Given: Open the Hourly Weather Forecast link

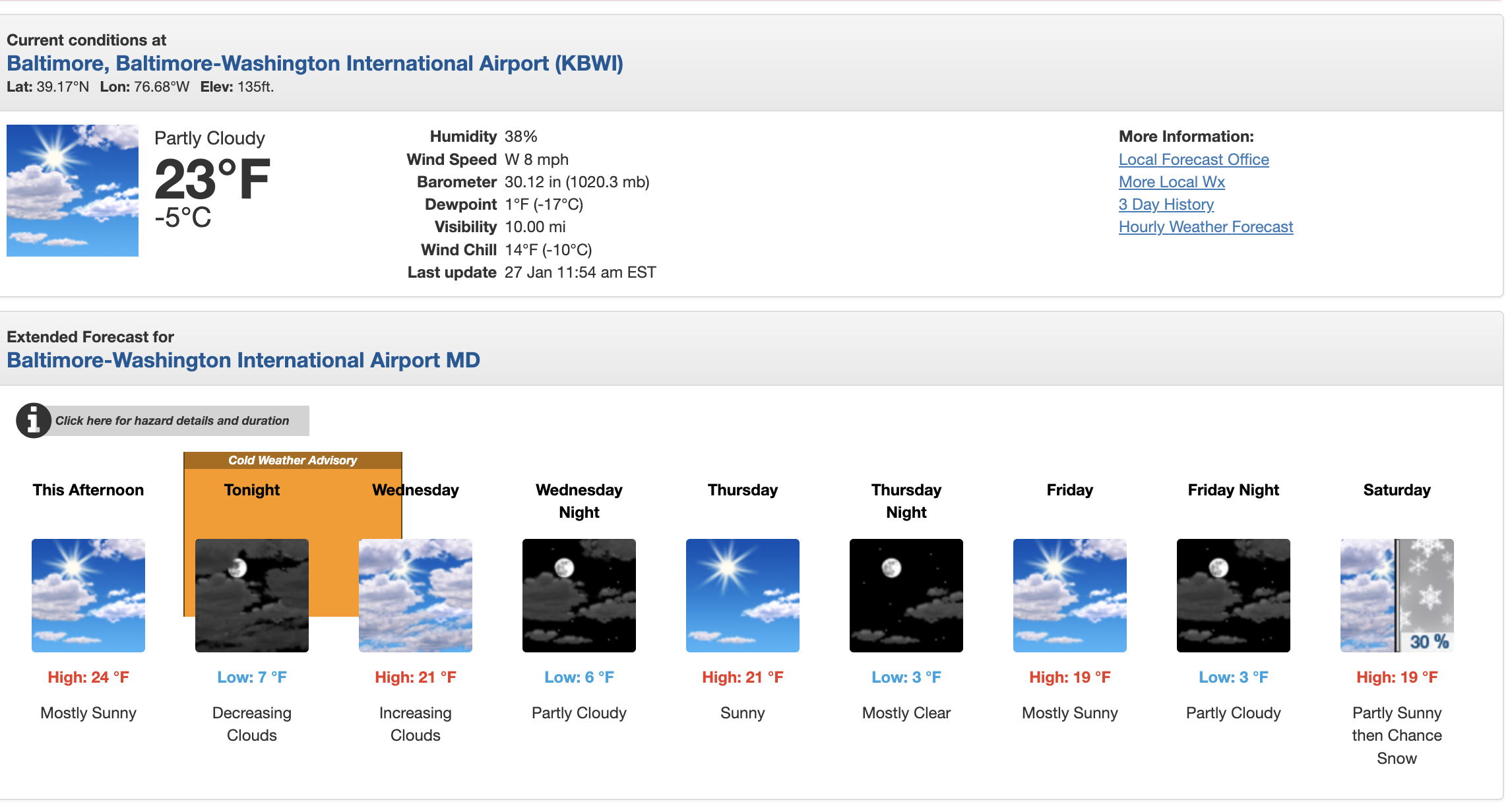Looking at the screenshot, I should click(x=1205, y=227).
